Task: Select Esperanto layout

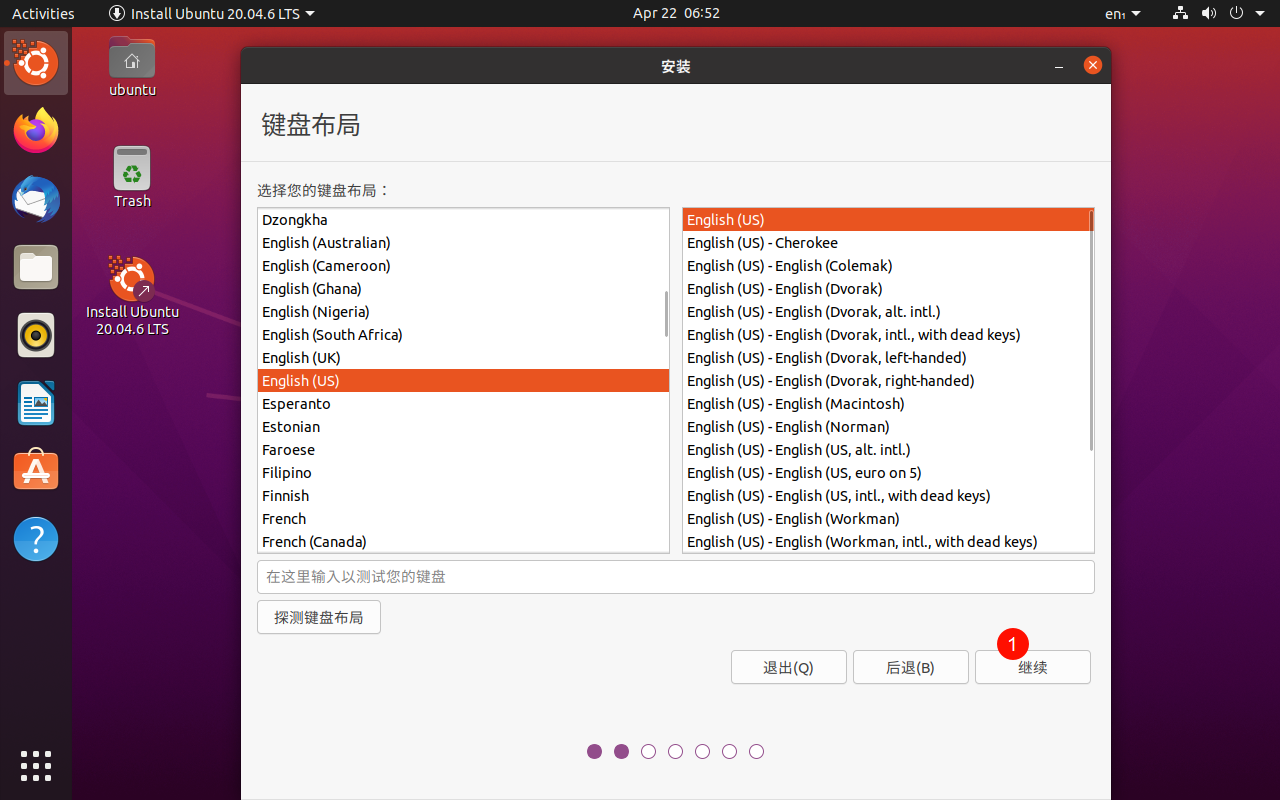Action: pyautogui.click(x=463, y=404)
